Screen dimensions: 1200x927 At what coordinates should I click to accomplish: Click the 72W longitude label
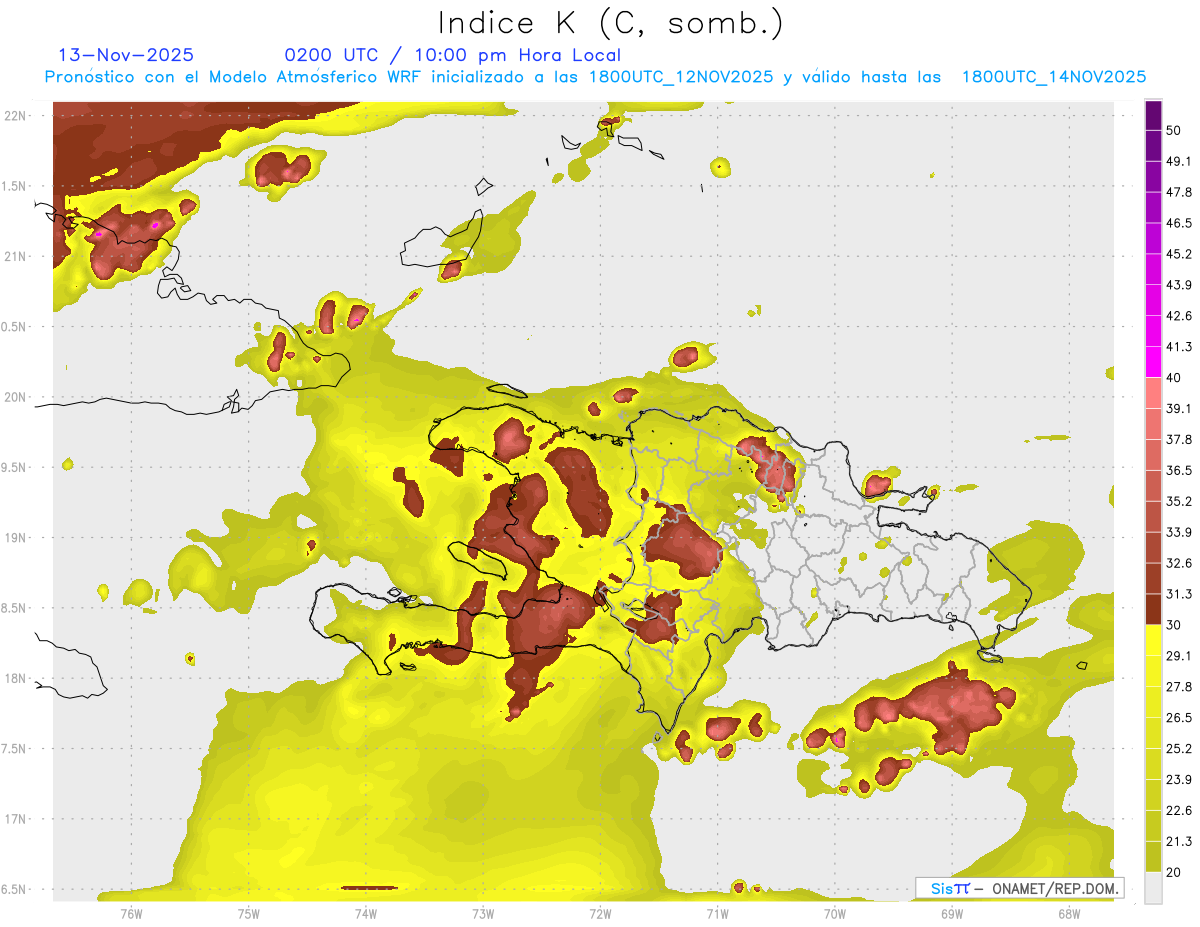pyautogui.click(x=600, y=914)
